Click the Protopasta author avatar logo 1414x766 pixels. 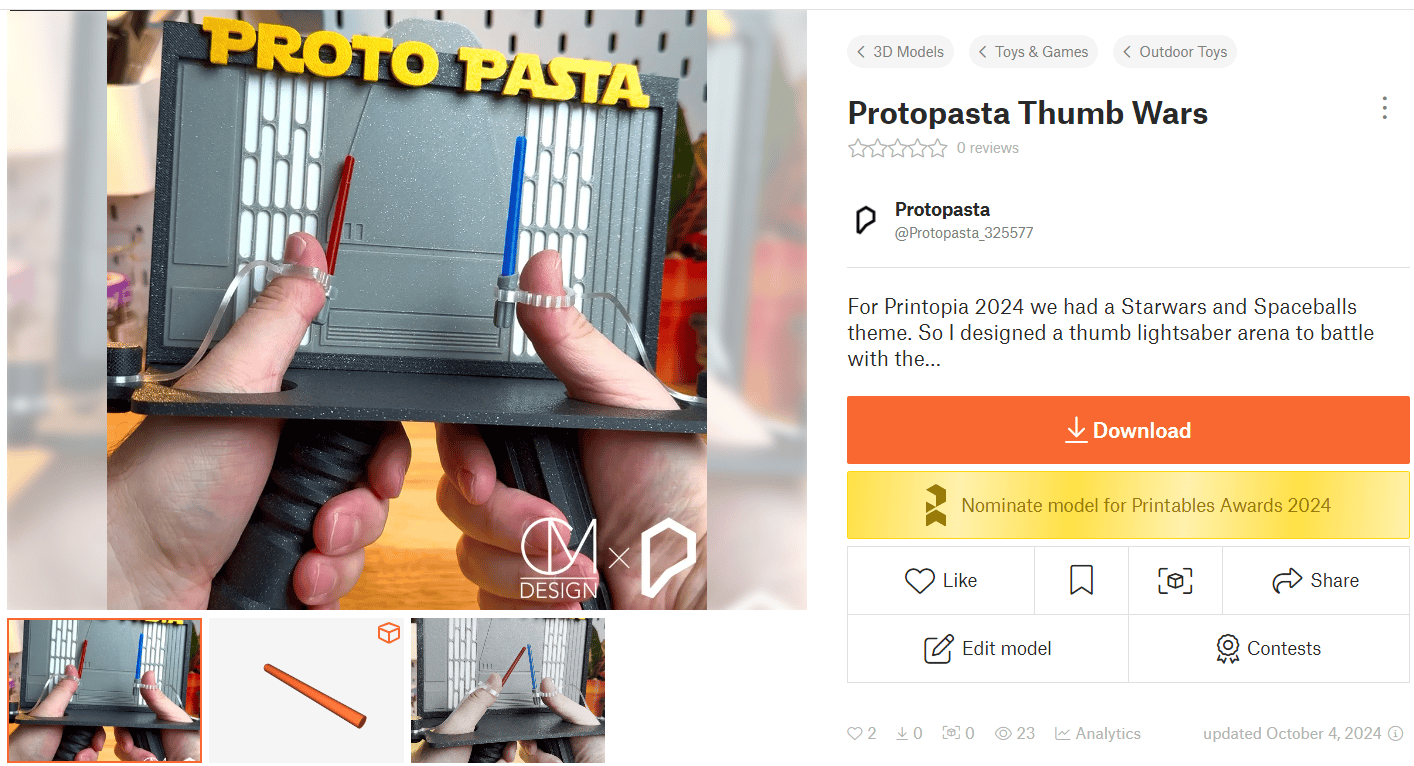click(865, 220)
